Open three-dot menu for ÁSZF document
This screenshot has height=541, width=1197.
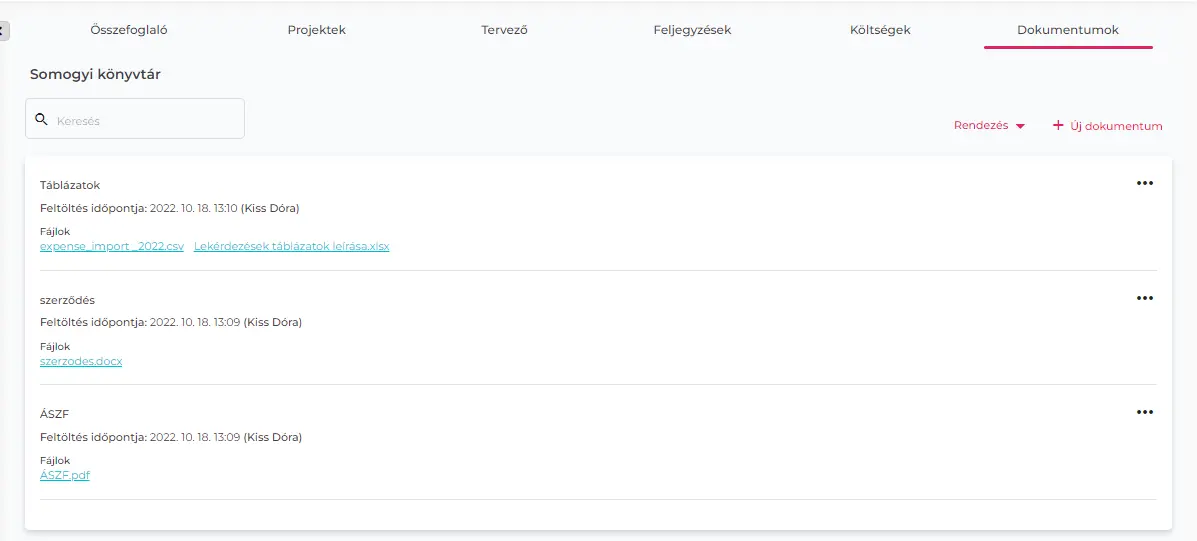point(1145,412)
